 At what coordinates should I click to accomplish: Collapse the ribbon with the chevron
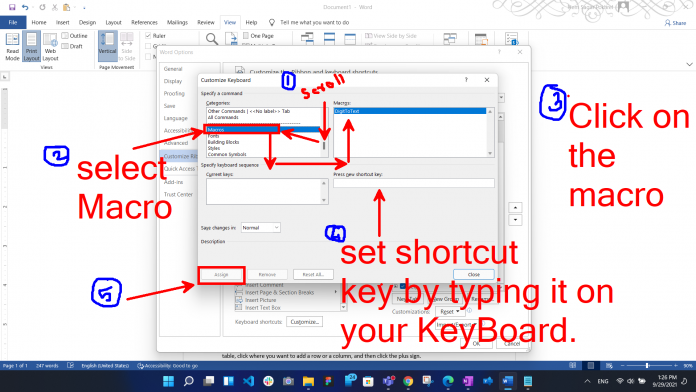689,64
